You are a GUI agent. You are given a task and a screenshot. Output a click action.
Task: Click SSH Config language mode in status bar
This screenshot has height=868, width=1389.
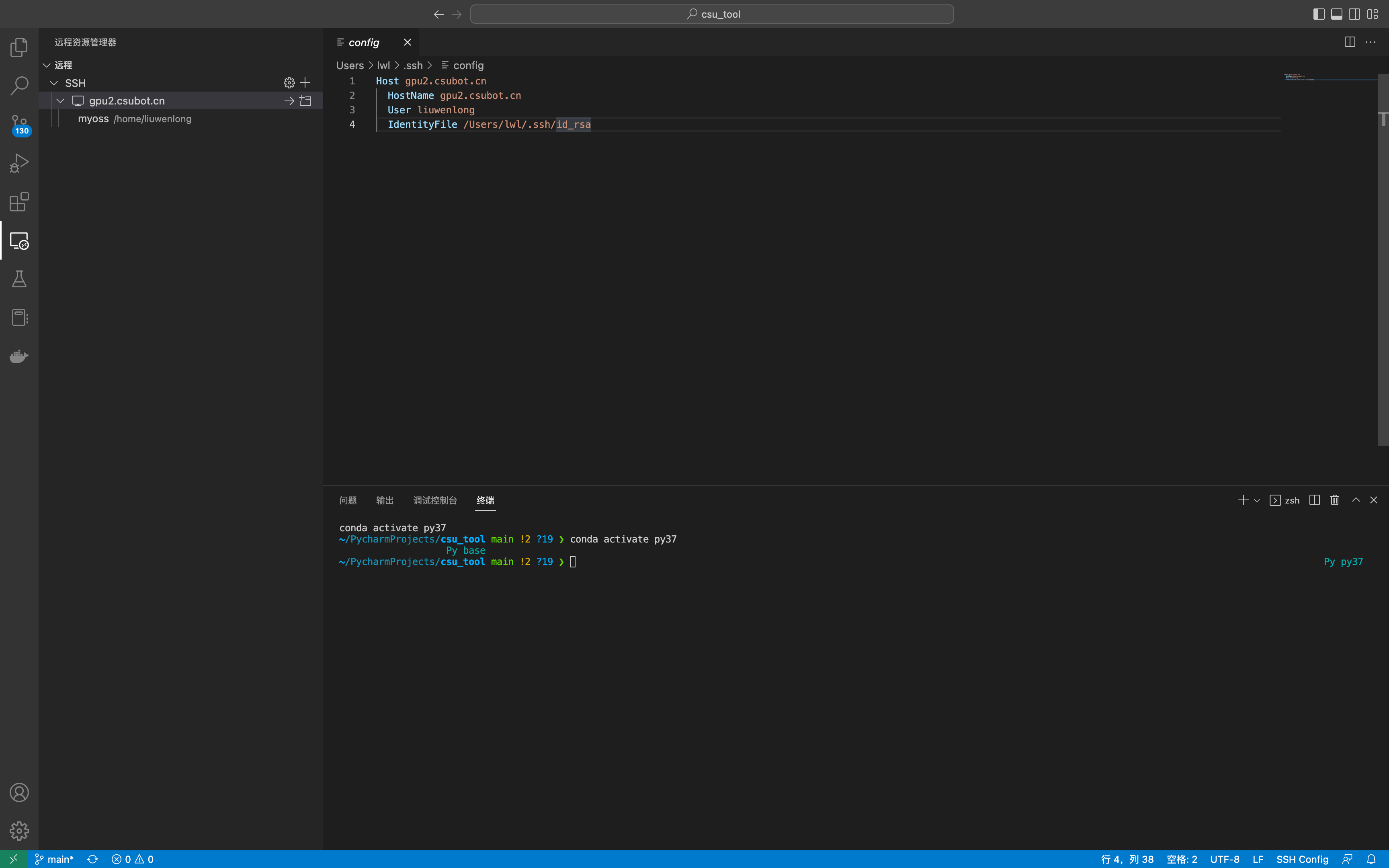(x=1302, y=860)
